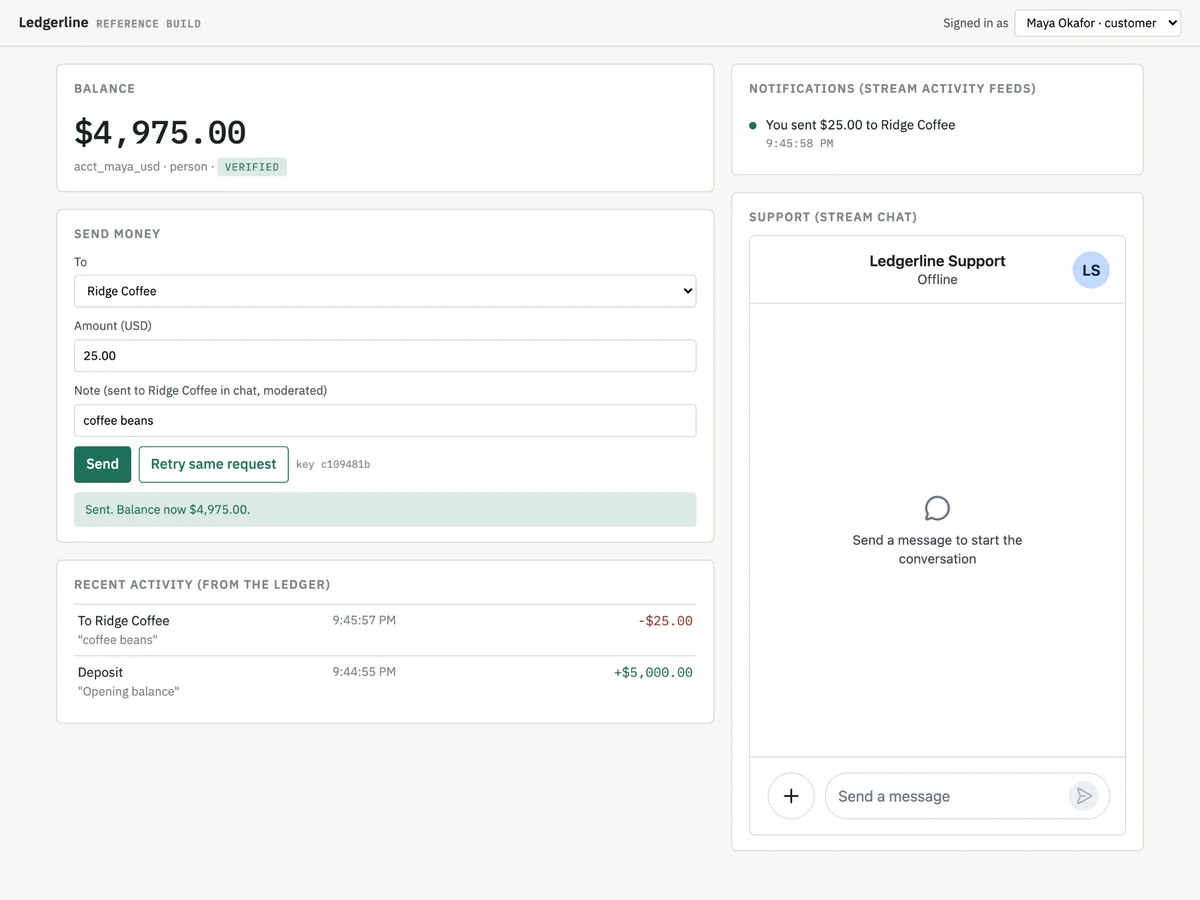Focus the Note input field
This screenshot has height=900, width=1200.
[x=385, y=420]
